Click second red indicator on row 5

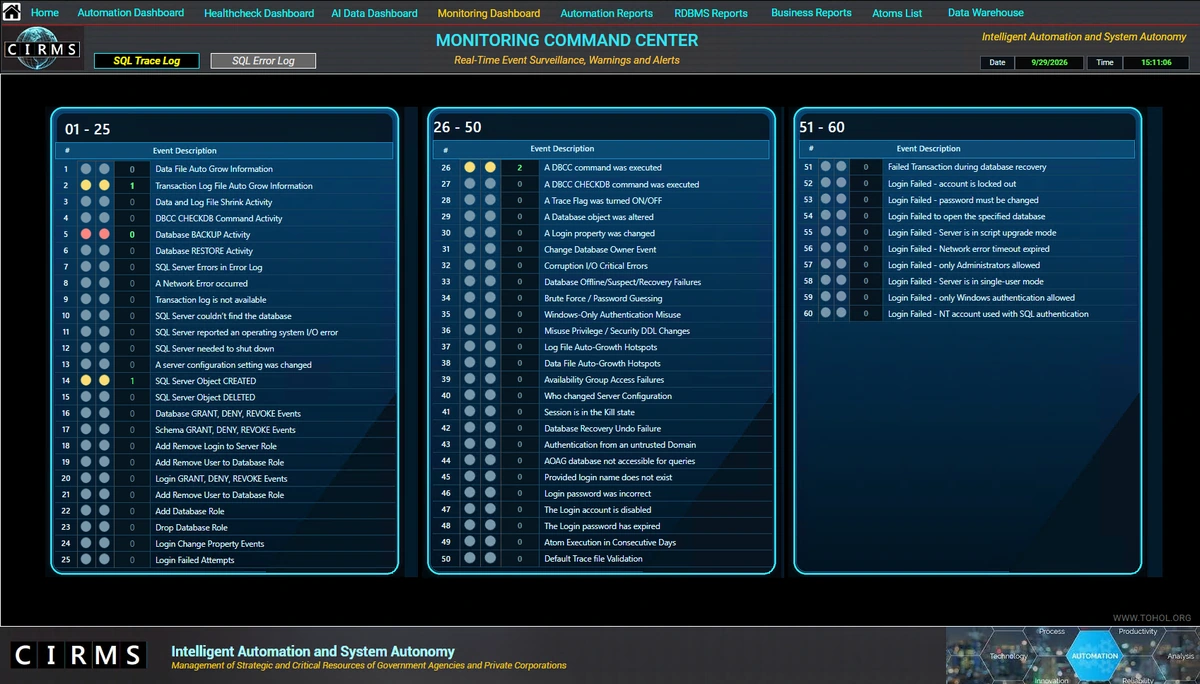tap(104, 235)
